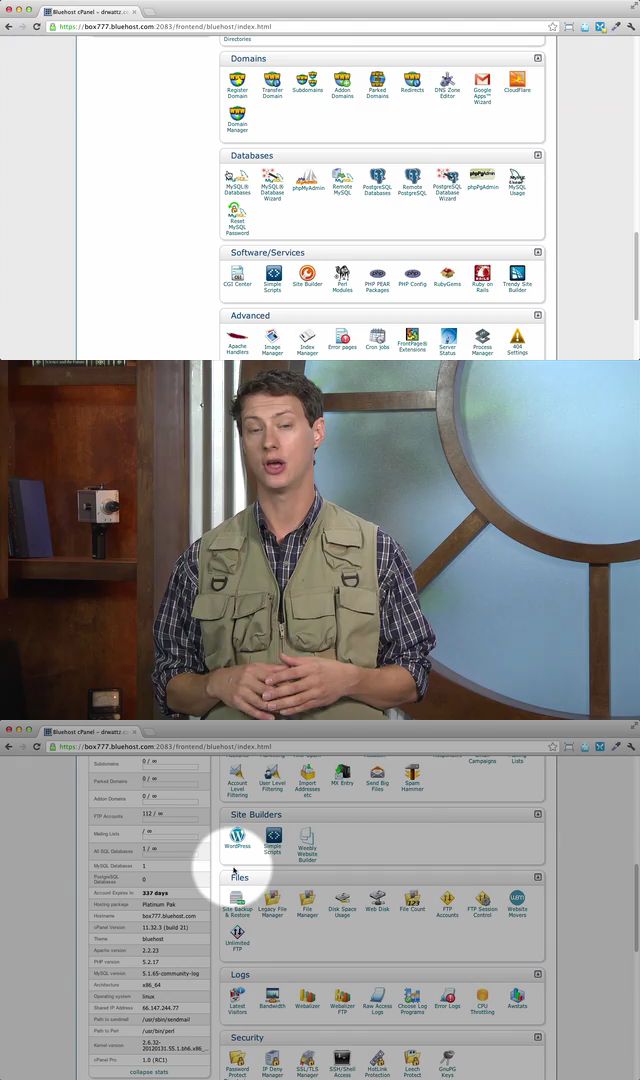Open the Cron jobs tool

(x=377, y=339)
